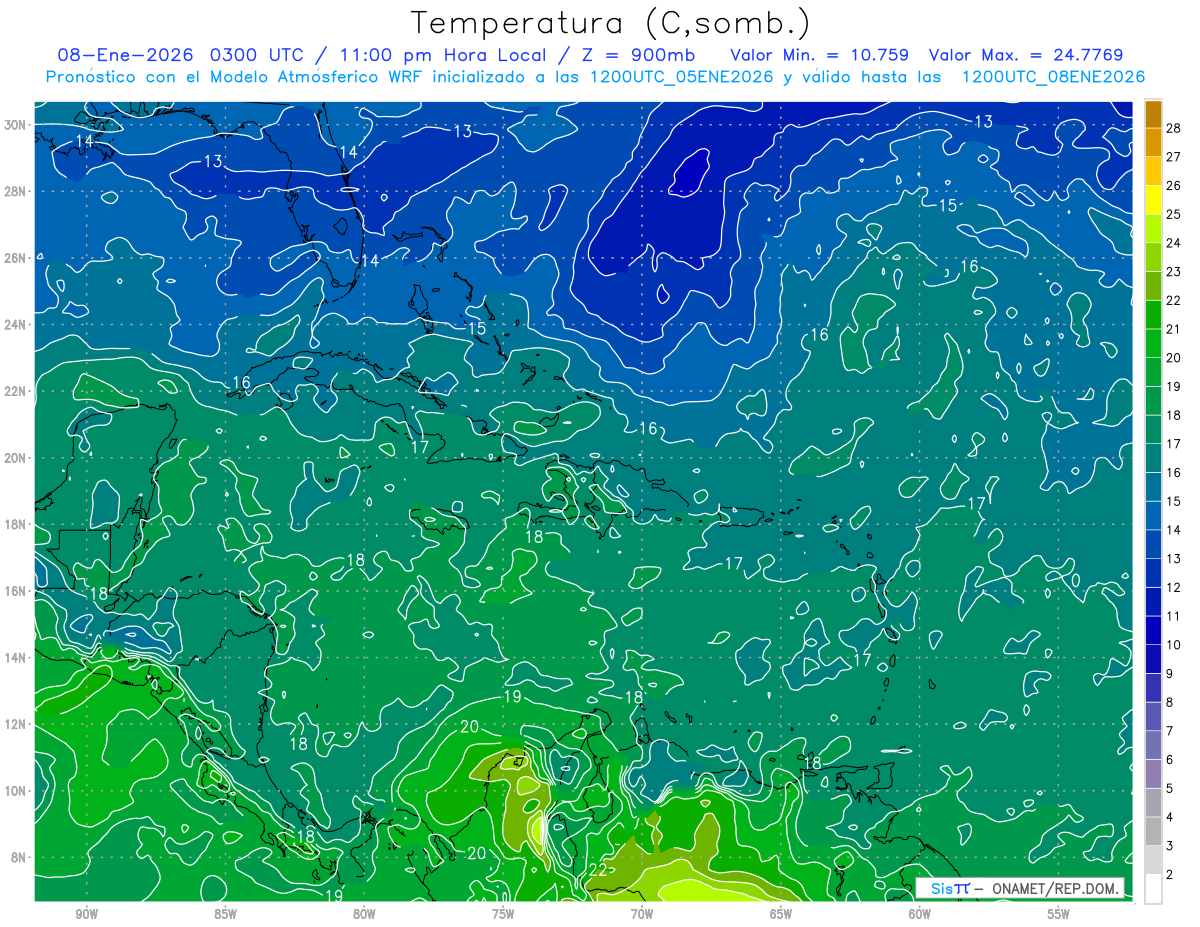Click the '12N' latitude axis label
Viewport: 1200px width, 927px height.
click(x=13, y=724)
